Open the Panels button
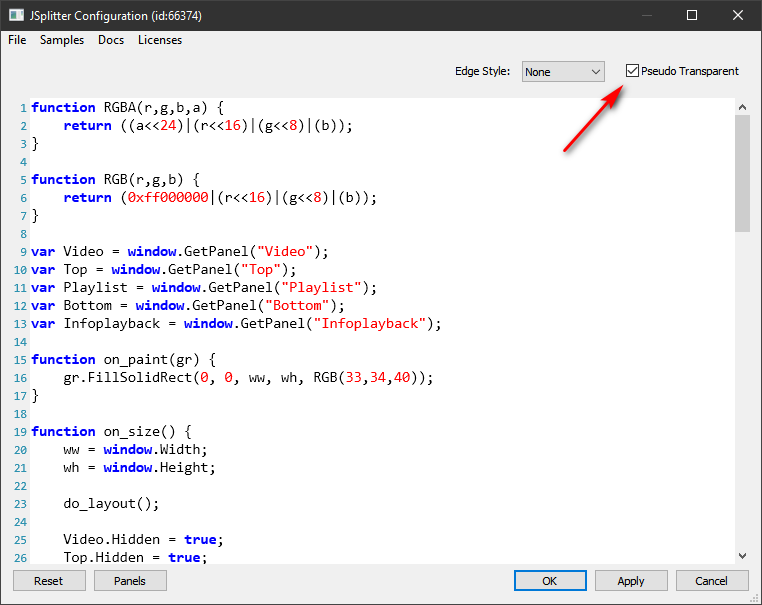Screen dimensions: 762x605 click(x=130, y=581)
